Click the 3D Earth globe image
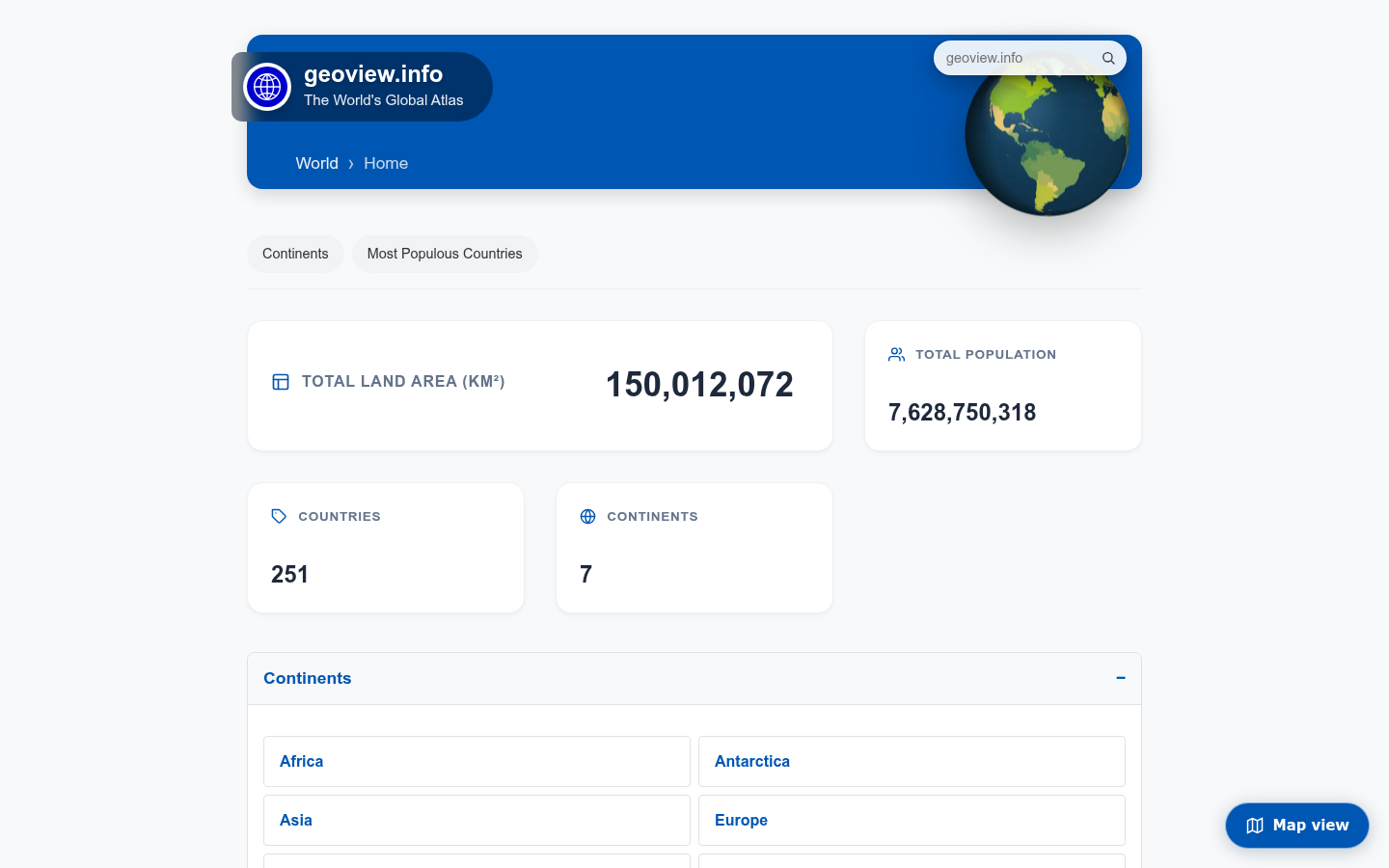This screenshot has width=1389, height=868. click(x=1048, y=135)
